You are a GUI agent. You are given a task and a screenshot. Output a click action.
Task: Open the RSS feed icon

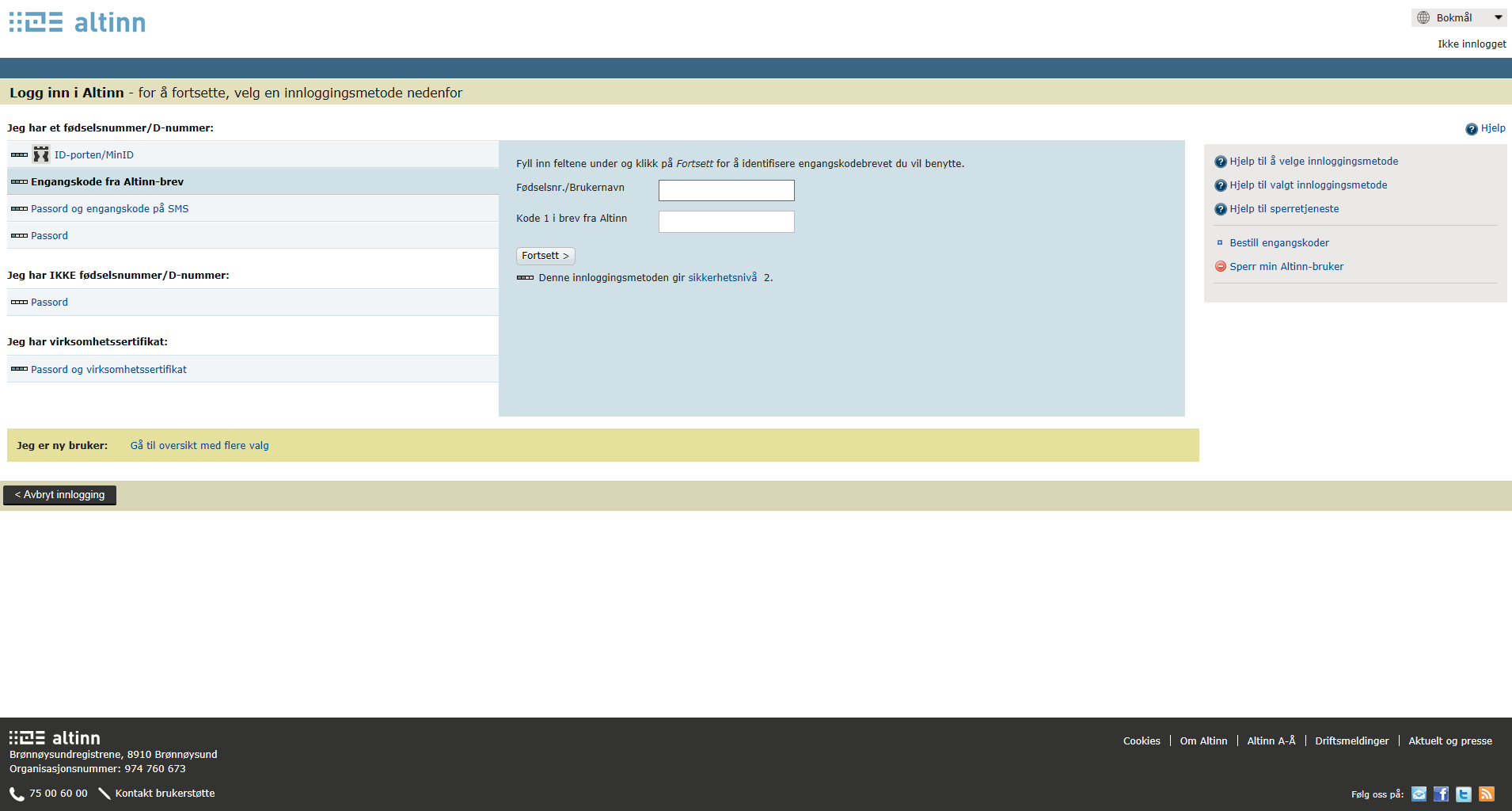click(x=1487, y=794)
